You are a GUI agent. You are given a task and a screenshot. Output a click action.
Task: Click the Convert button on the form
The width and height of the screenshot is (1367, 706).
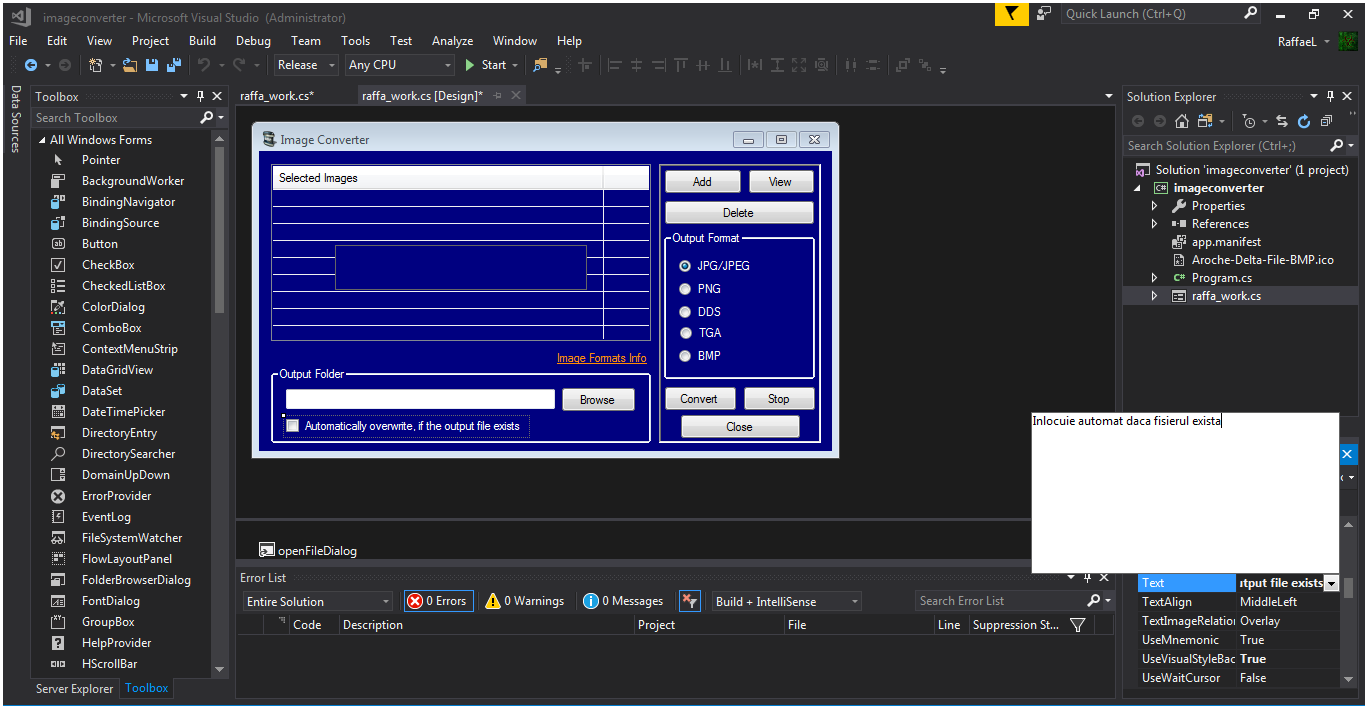point(699,399)
